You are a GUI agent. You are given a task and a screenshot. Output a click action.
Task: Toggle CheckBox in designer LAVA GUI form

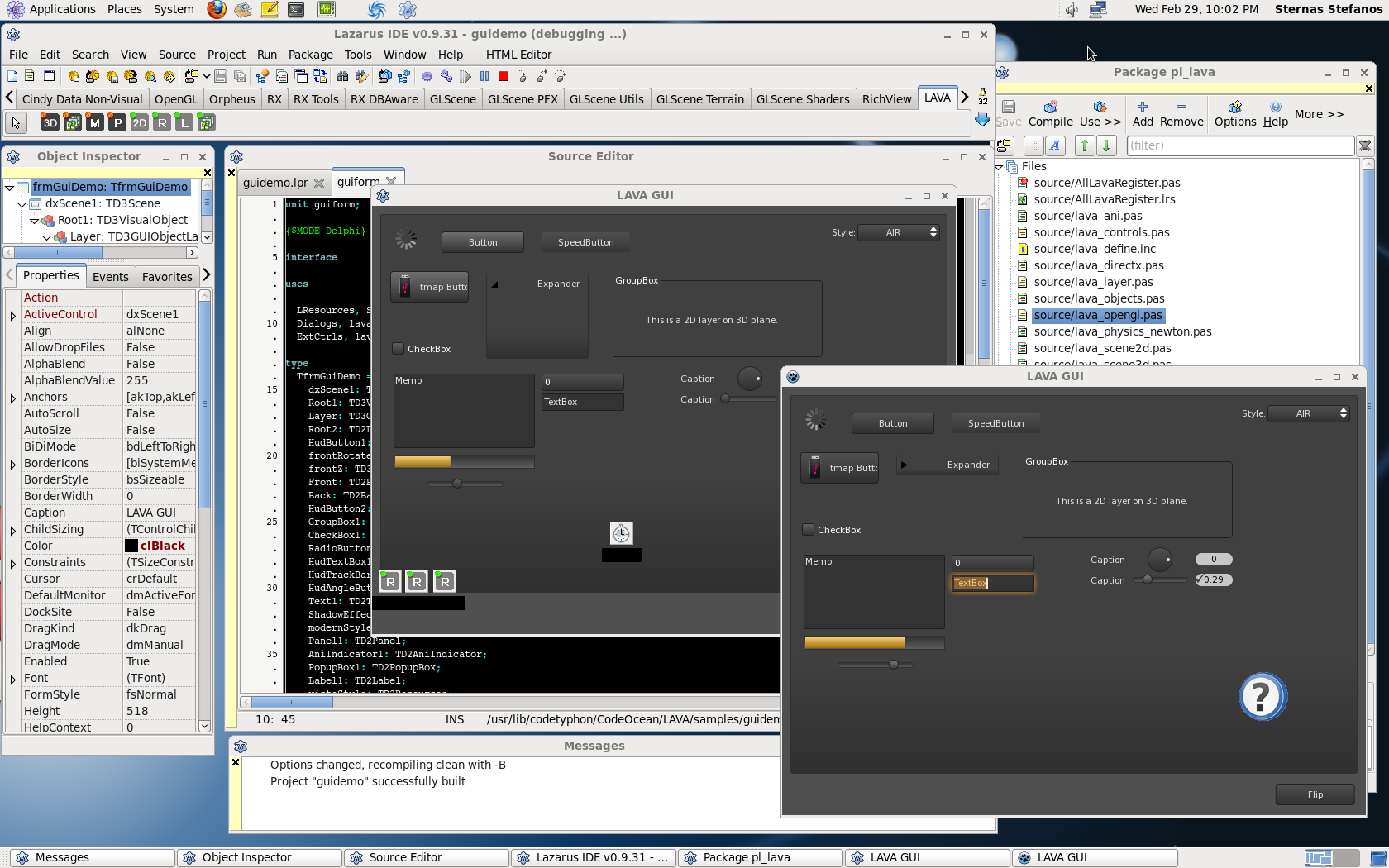pyautogui.click(x=399, y=349)
